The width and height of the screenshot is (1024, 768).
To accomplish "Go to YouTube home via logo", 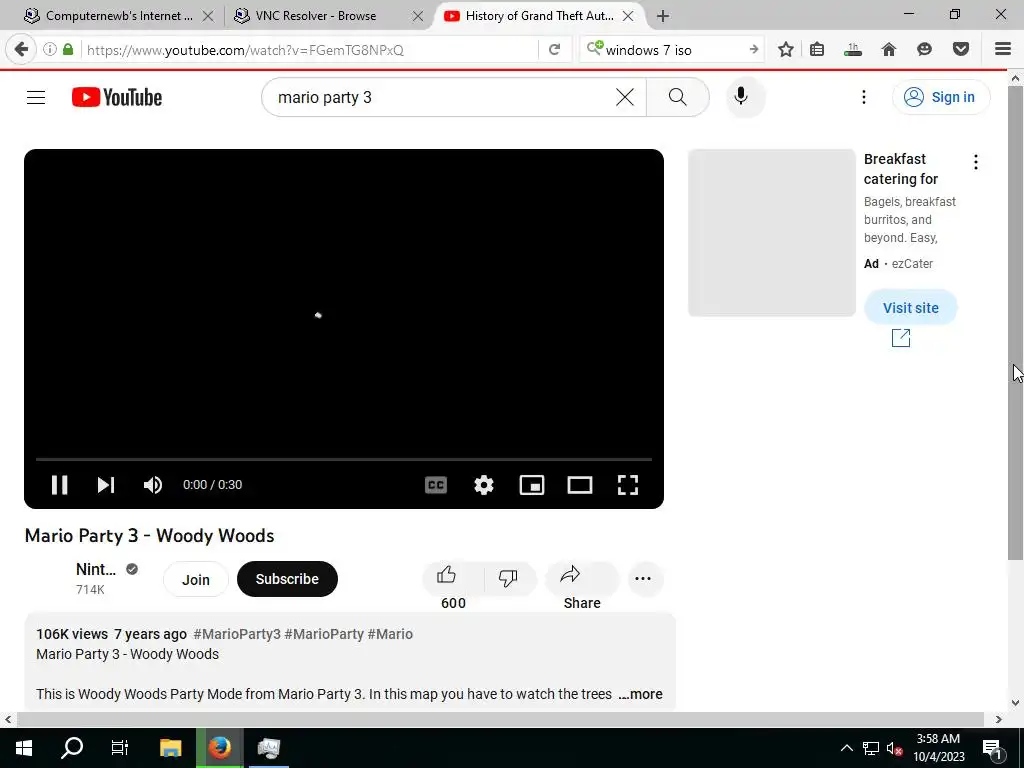I will (x=117, y=97).
